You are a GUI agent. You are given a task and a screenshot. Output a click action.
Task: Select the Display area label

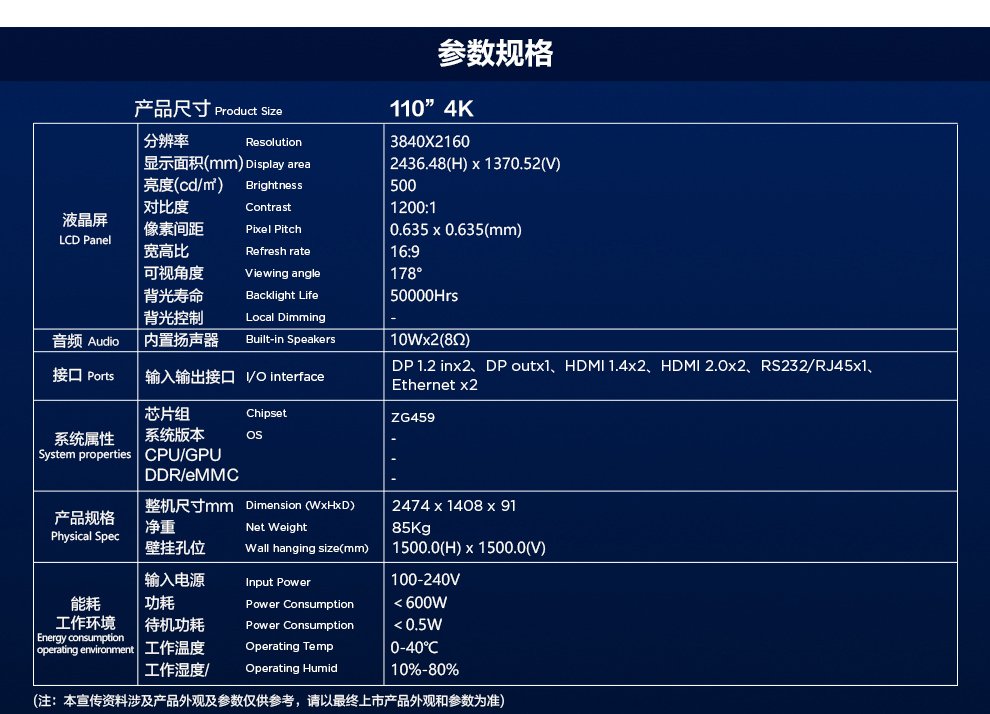point(278,164)
